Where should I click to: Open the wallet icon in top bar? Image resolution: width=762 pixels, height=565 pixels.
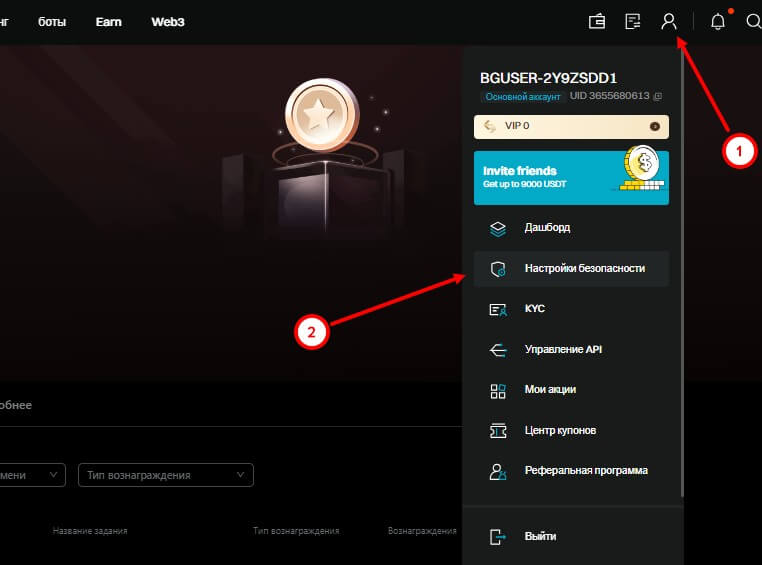[597, 21]
